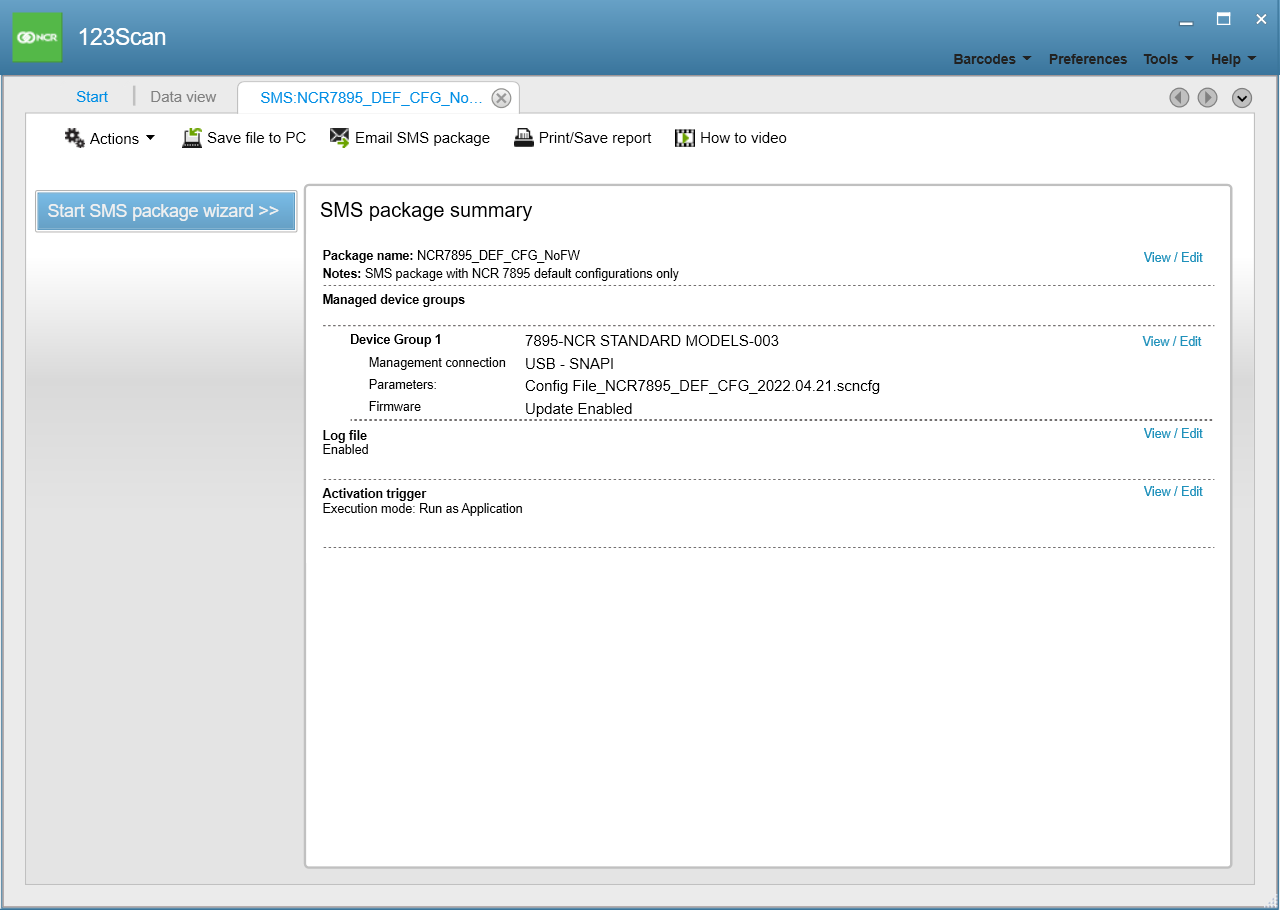Close the SMS:NCR7895_DEF_CFG tab
The image size is (1280, 910).
pos(502,98)
